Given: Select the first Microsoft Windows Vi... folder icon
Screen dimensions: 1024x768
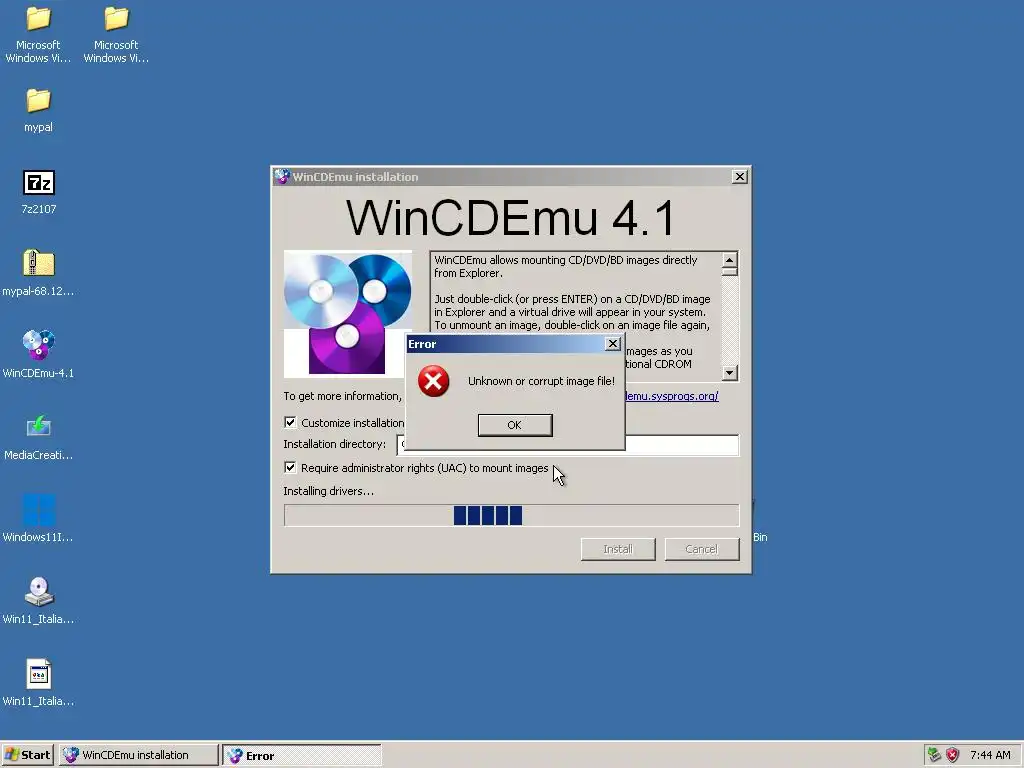Looking at the screenshot, I should coord(38,34).
